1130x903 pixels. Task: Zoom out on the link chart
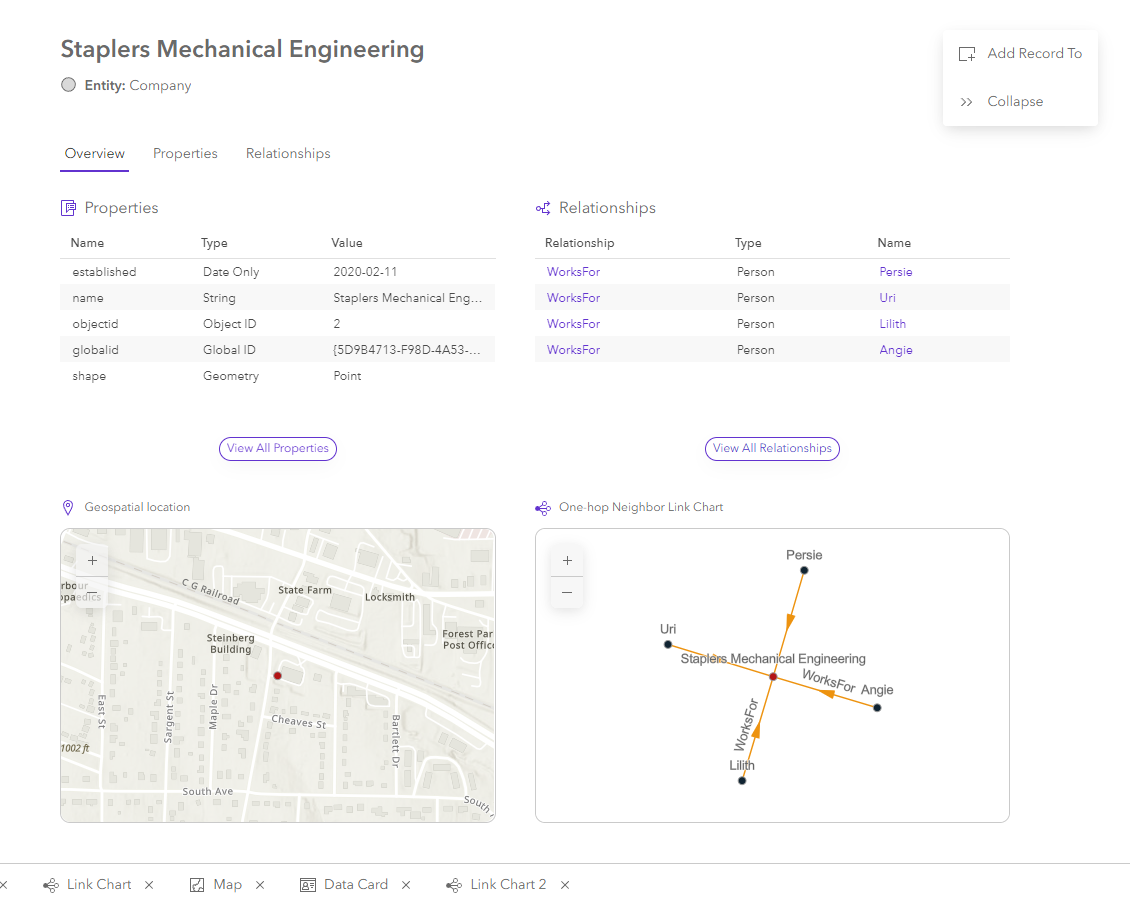click(x=567, y=593)
